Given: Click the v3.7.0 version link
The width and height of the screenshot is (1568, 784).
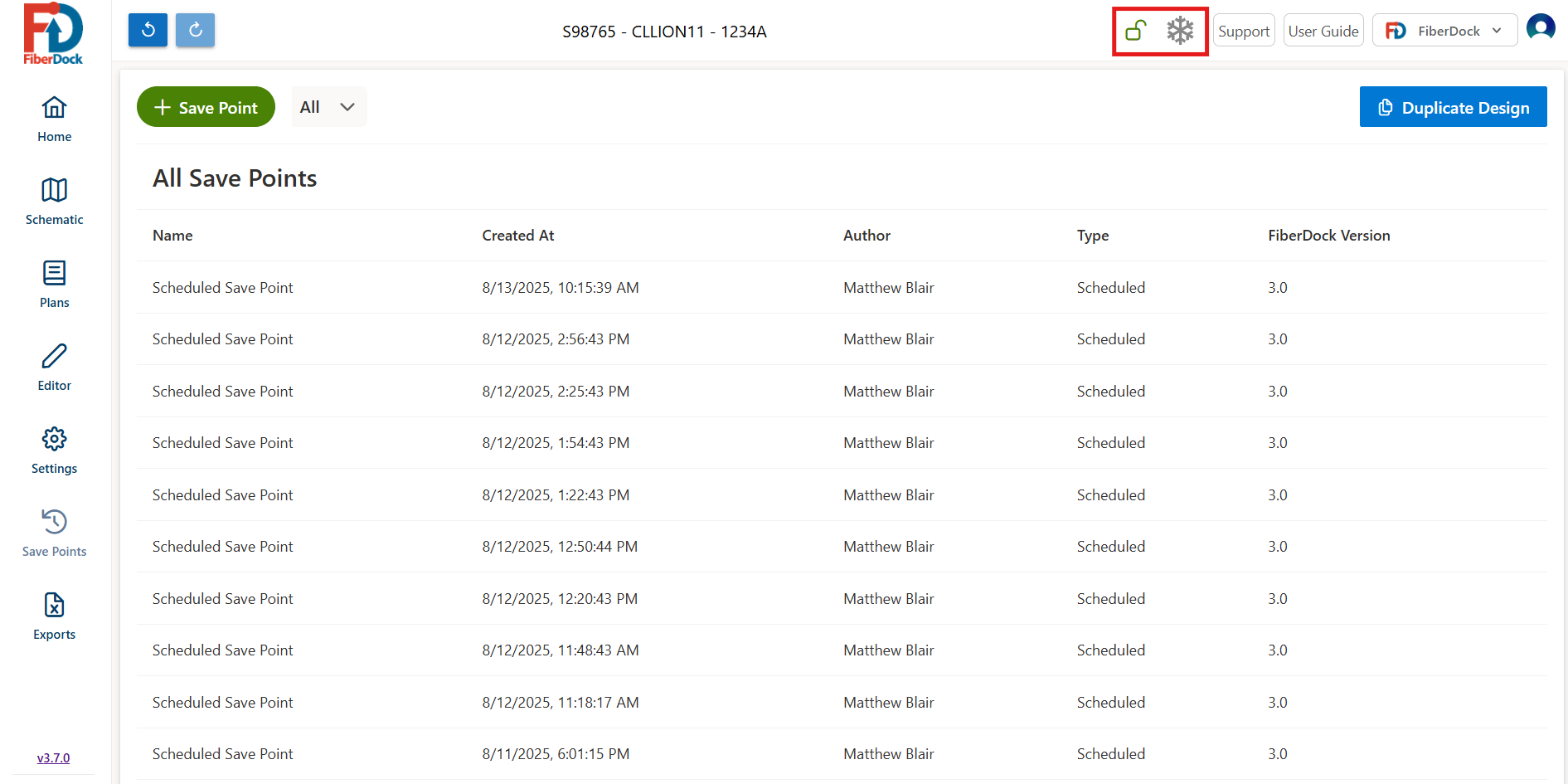Looking at the screenshot, I should (x=53, y=757).
